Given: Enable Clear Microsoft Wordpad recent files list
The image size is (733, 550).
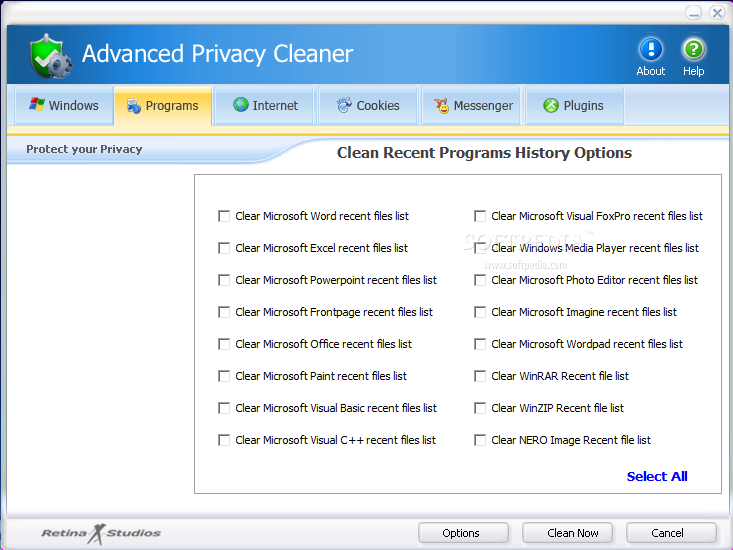Looking at the screenshot, I should [480, 344].
